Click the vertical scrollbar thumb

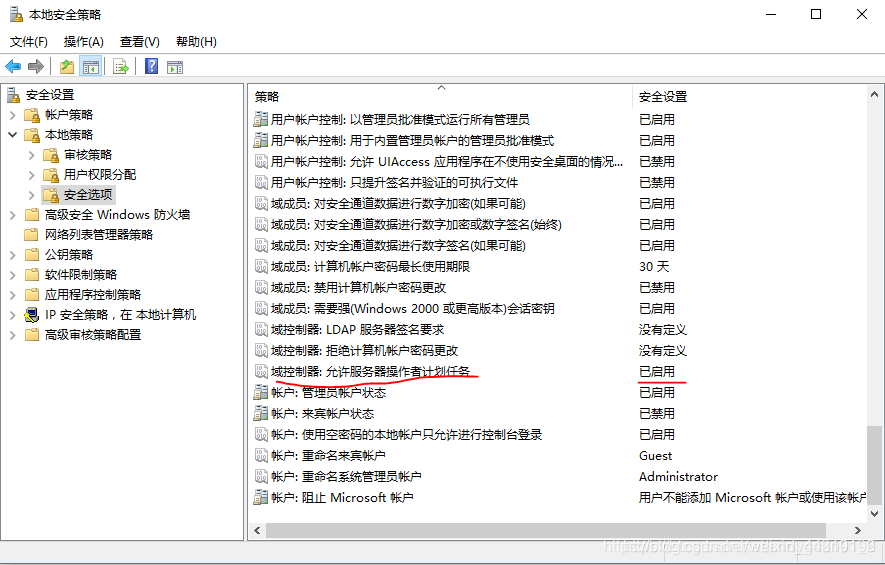874,465
